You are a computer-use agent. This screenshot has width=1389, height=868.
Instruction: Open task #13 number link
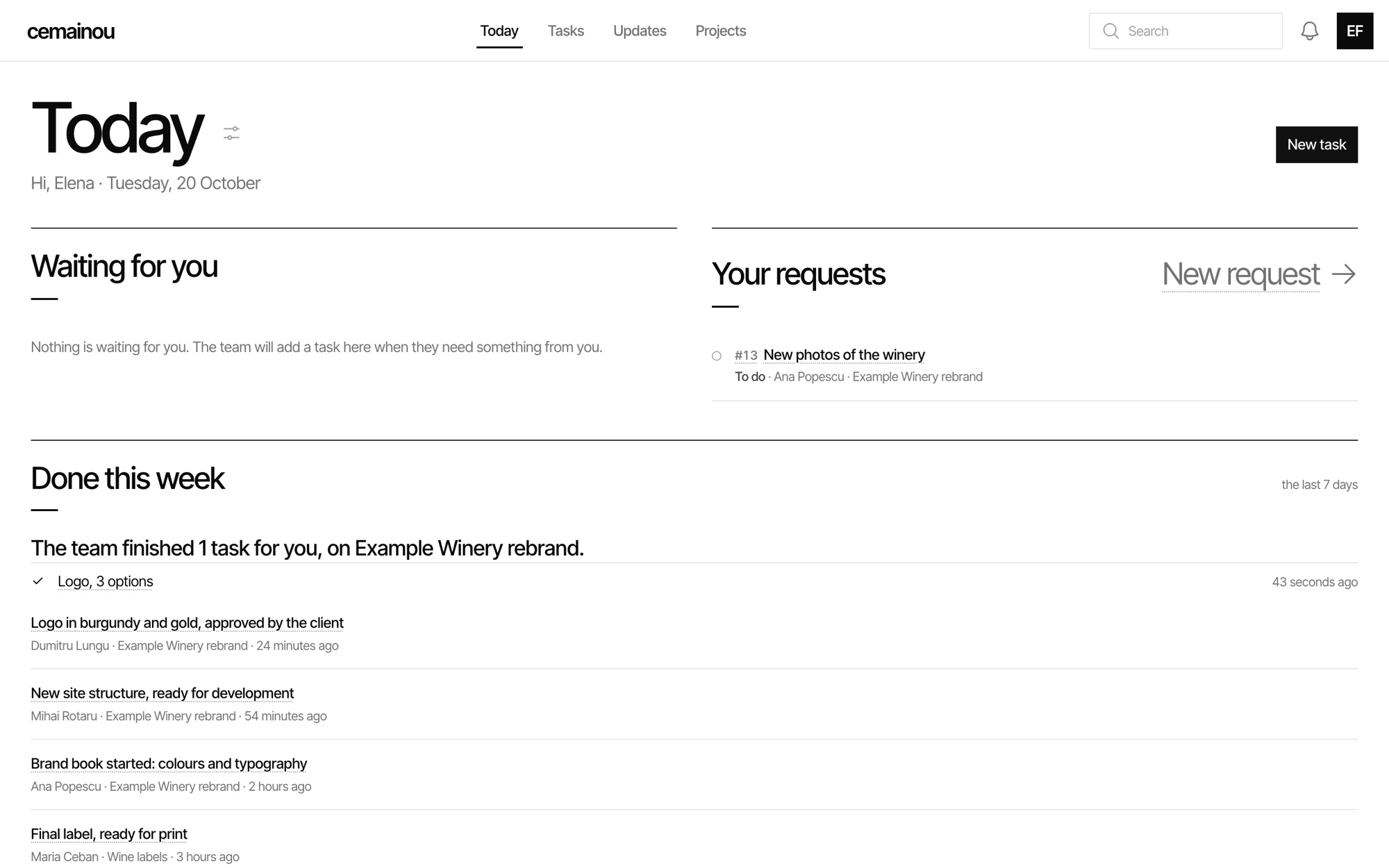tap(746, 356)
